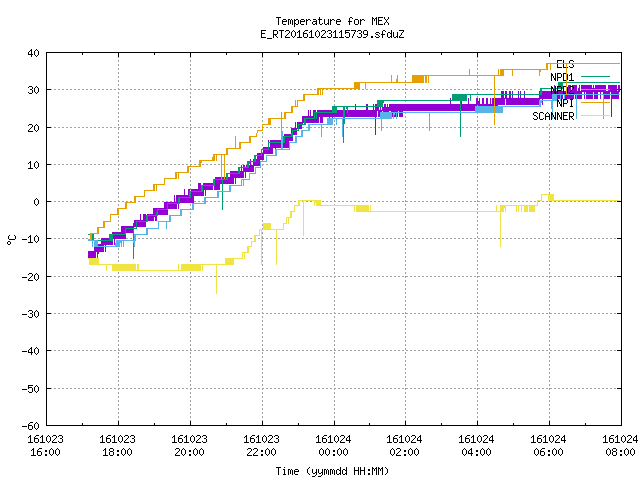Click the y-axis label 40
The width and height of the screenshot is (640, 480).
point(33,53)
